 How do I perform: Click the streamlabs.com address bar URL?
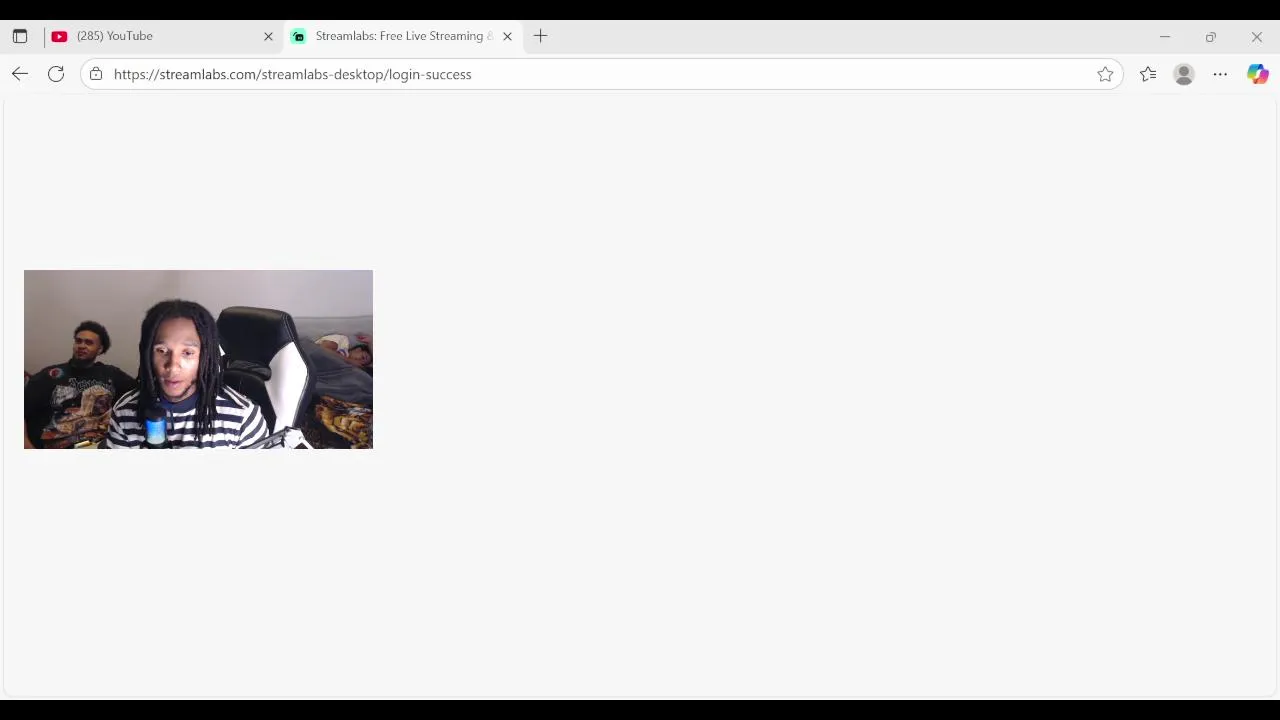tap(292, 74)
